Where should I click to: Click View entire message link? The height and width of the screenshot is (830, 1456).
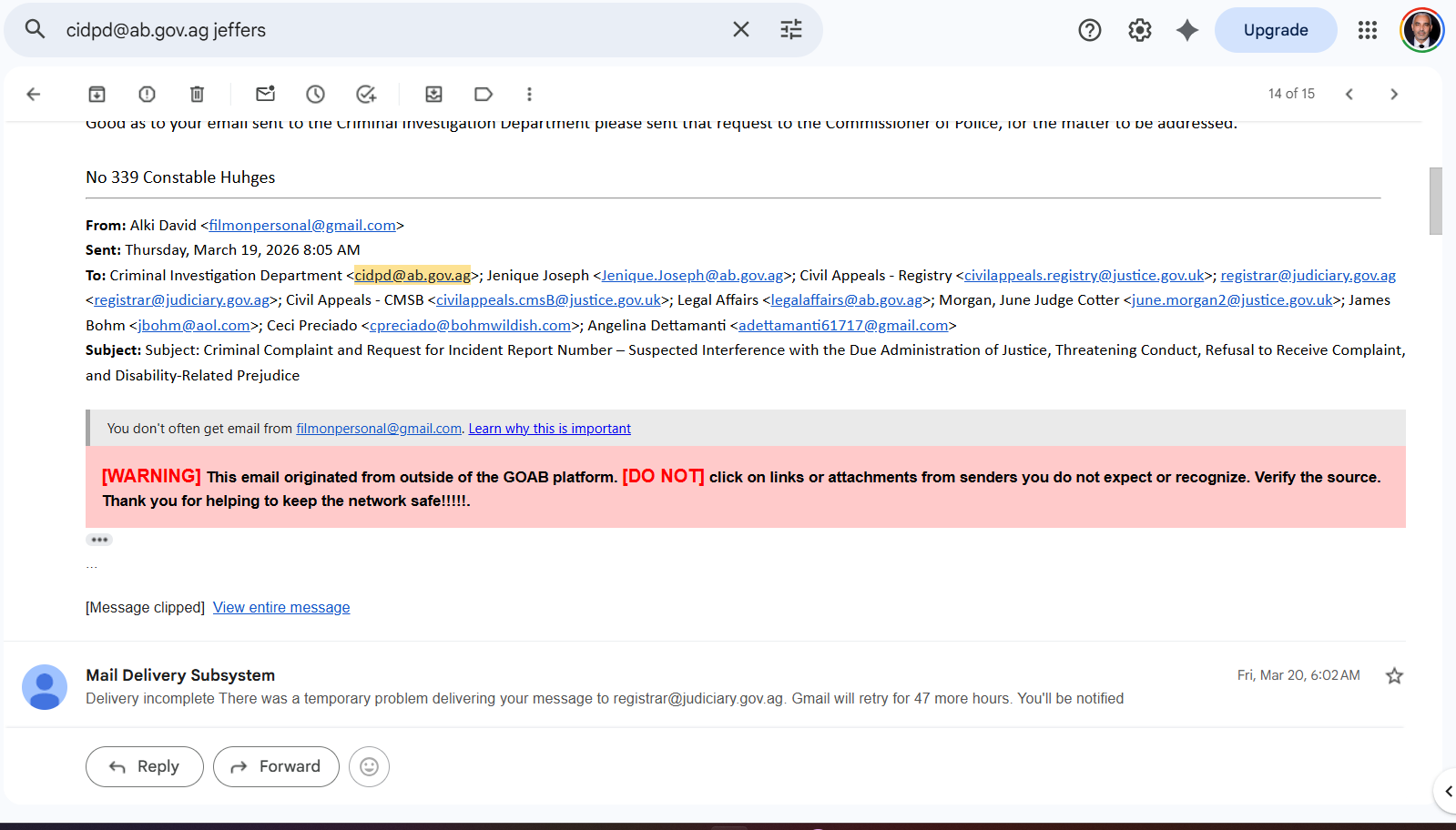(x=281, y=607)
